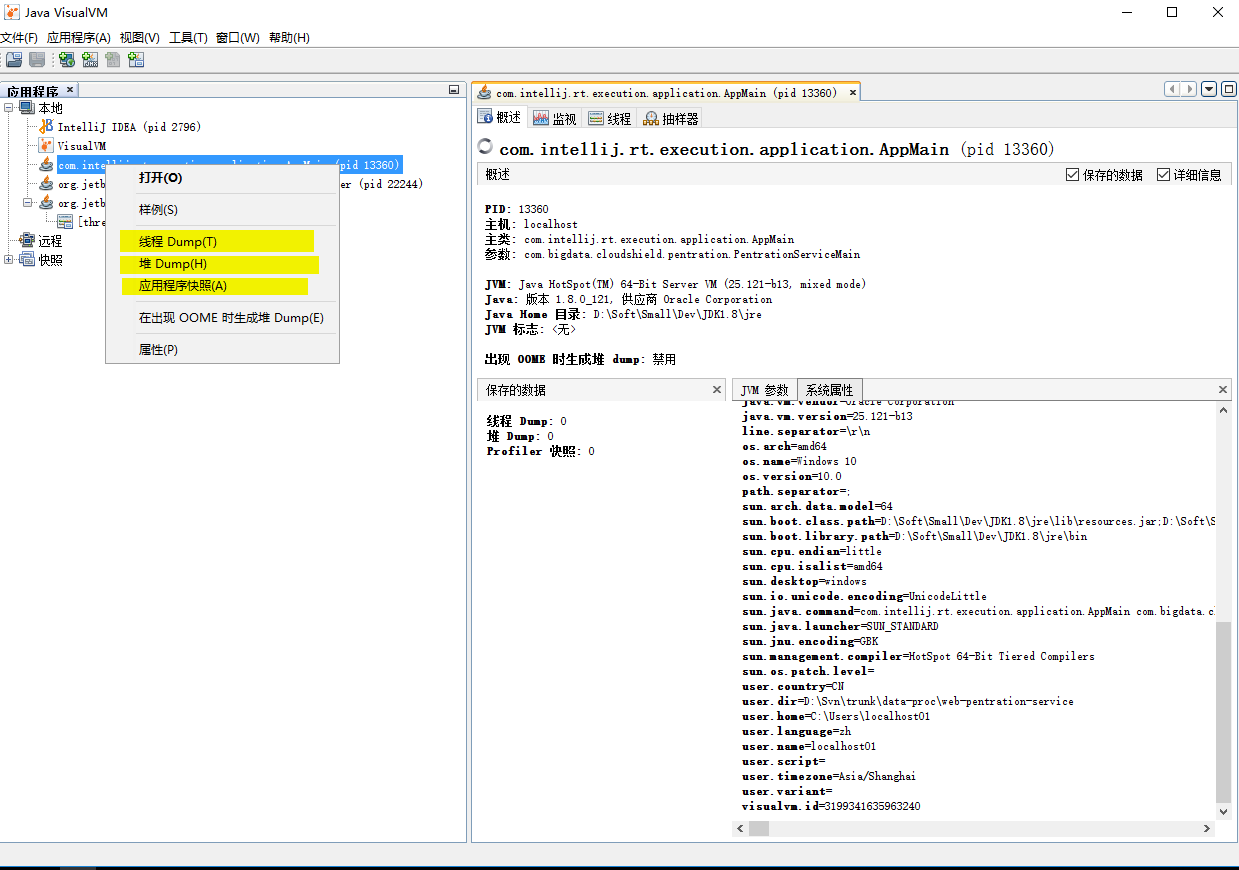Open the 窗口(W) menu

(237, 38)
